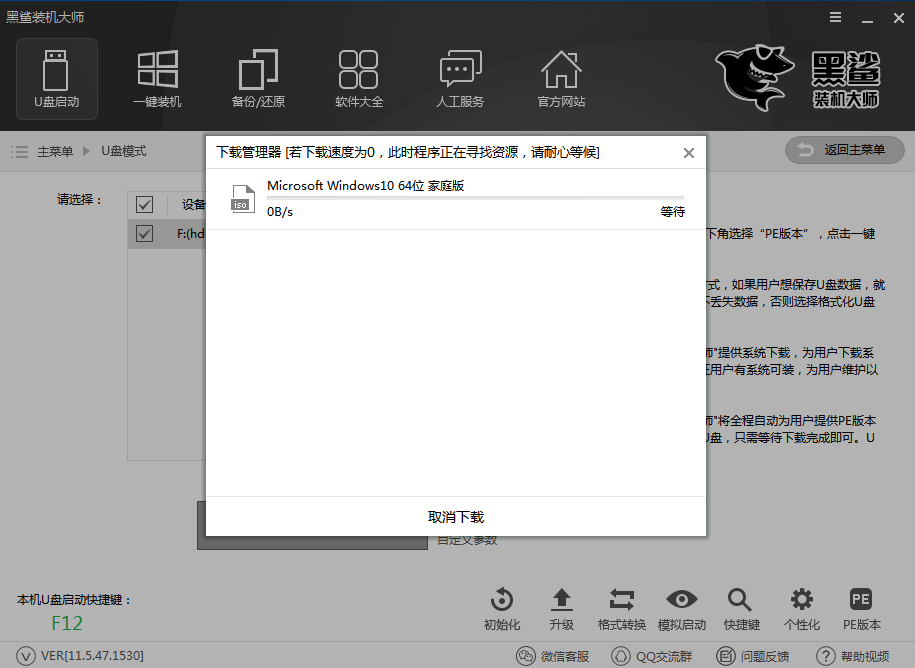
Task: Open the 备份/还原 backup and restore tool
Action: [257, 78]
